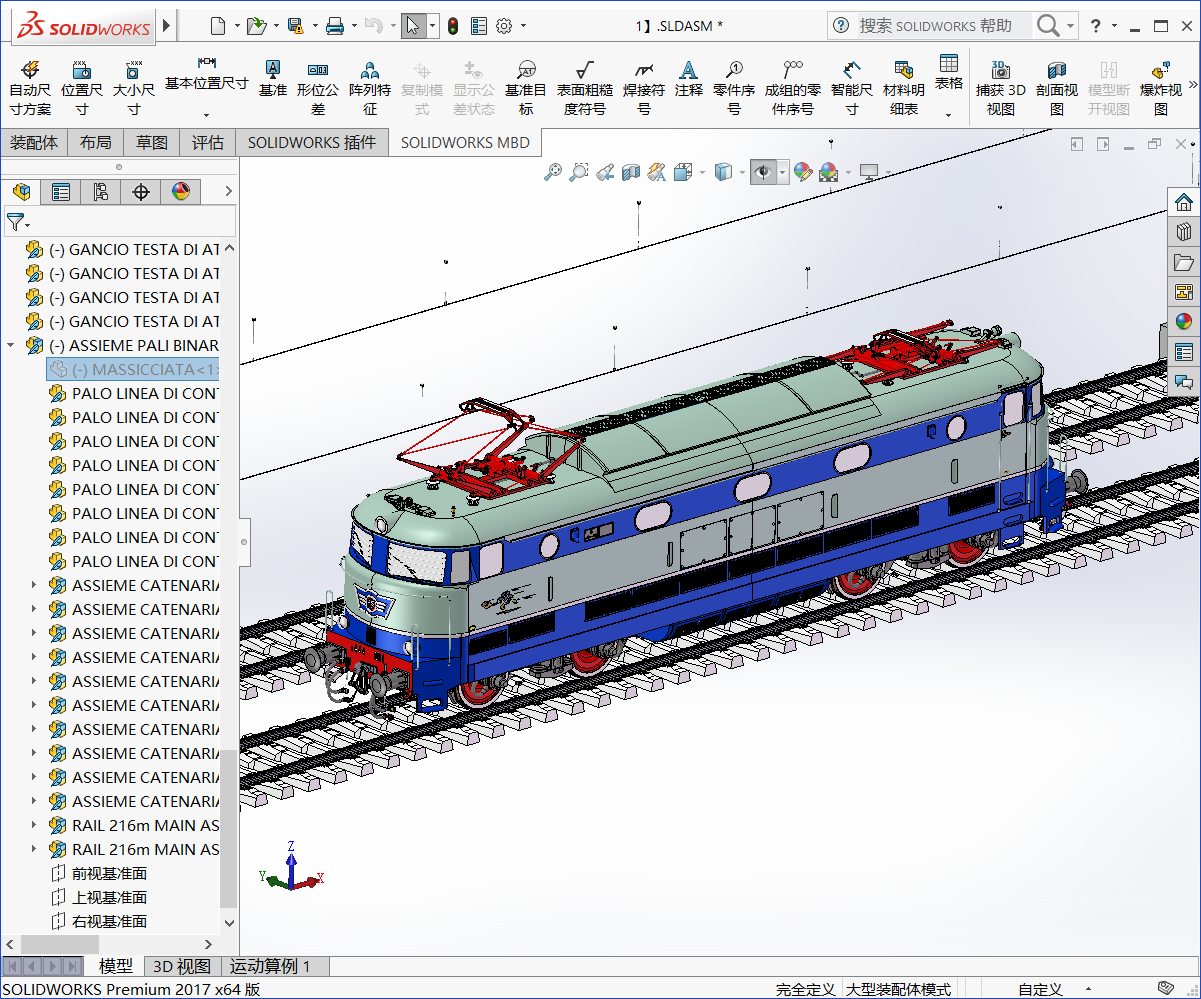Click the feature tree horizontal scrollbar
This screenshot has width=1201, height=999.
point(60,944)
